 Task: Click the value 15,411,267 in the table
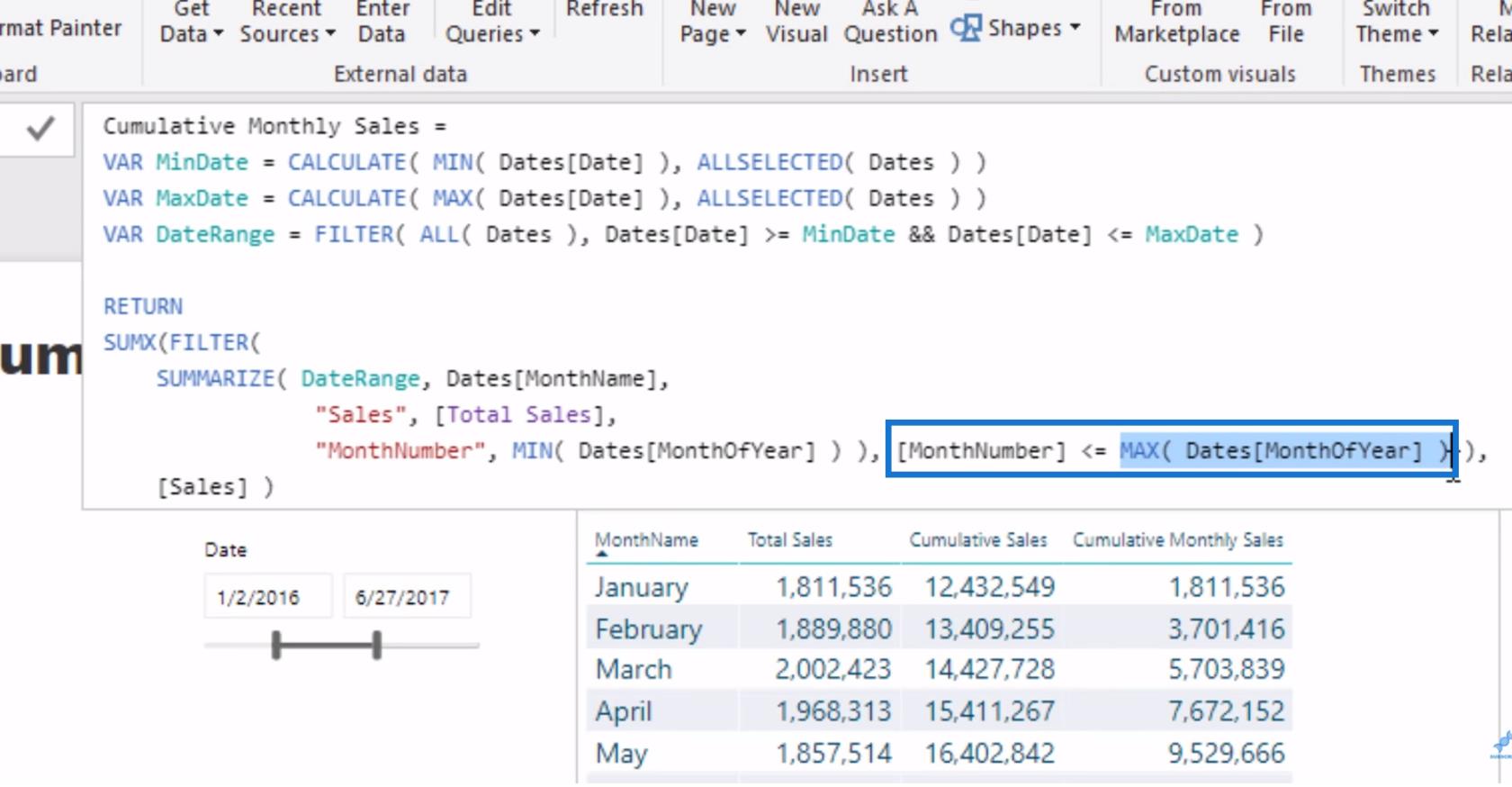(990, 711)
